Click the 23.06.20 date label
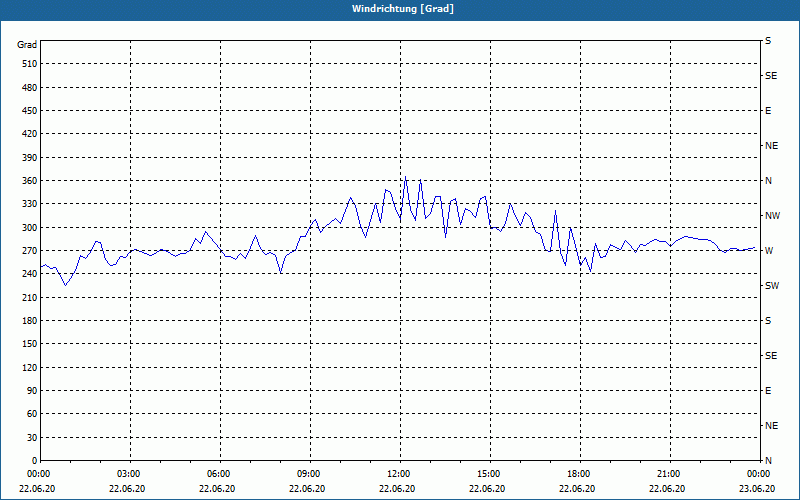The height and width of the screenshot is (500, 800). [x=757, y=488]
